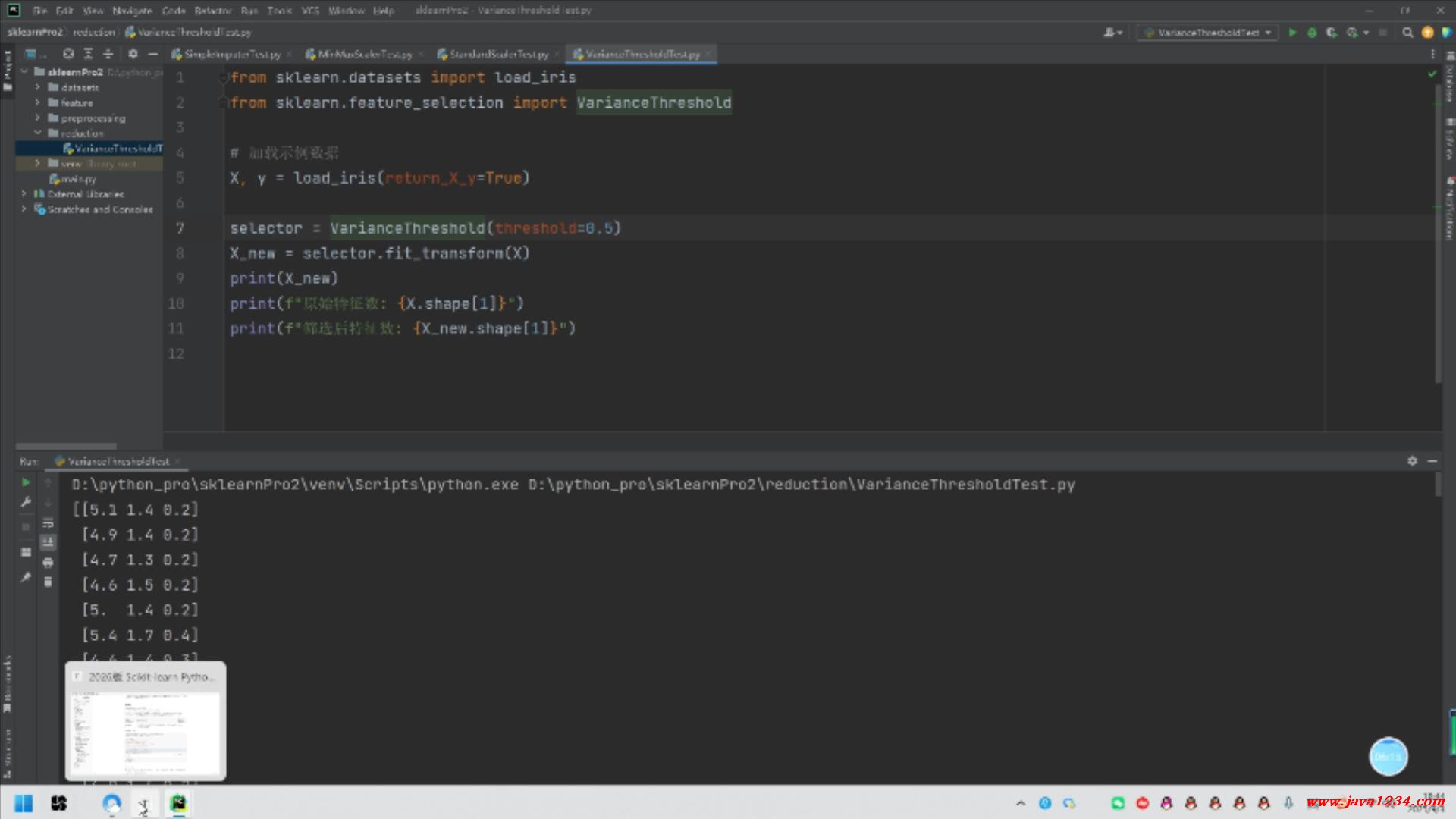Image resolution: width=1456 pixels, height=819 pixels.
Task: Expand the preprocessing folder in tree
Action: click(x=37, y=118)
